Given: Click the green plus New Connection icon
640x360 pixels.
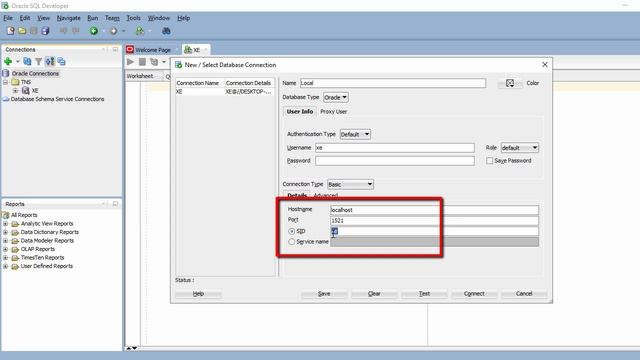Looking at the screenshot, I should (x=8, y=61).
